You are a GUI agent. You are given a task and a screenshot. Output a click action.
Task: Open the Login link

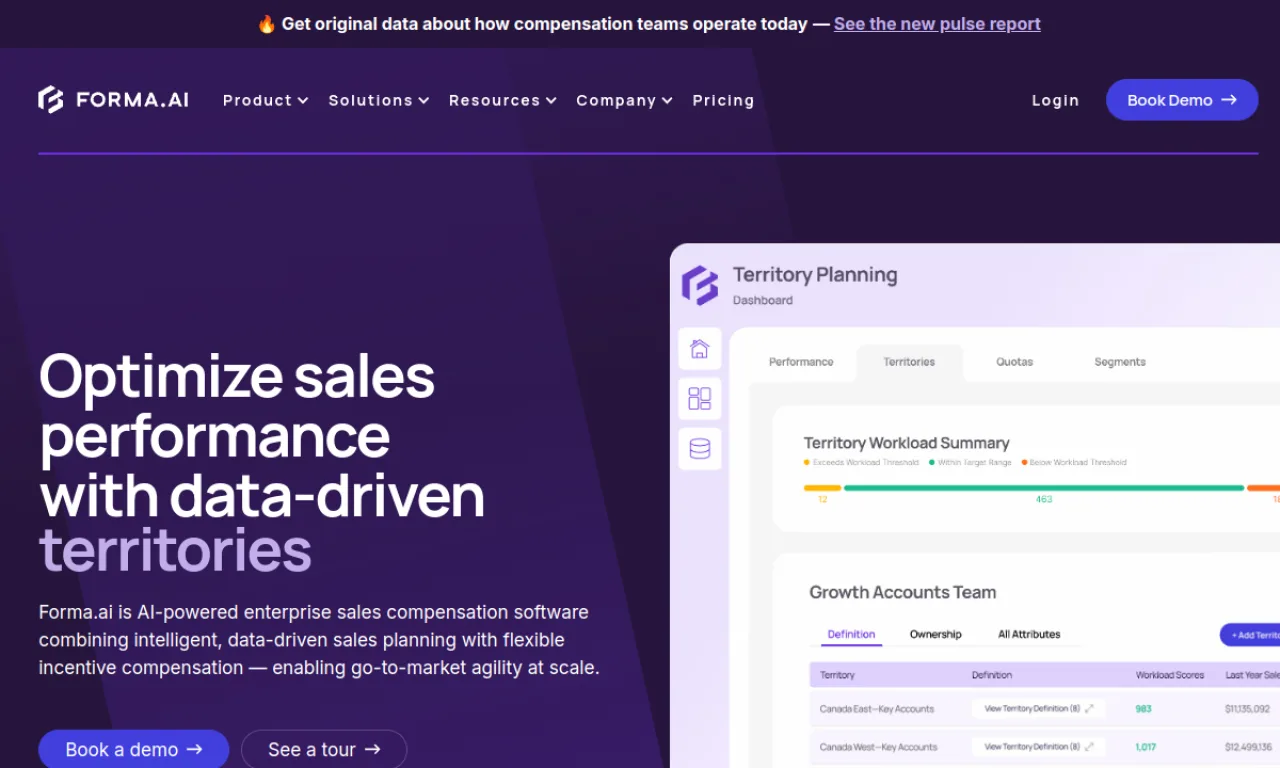pyautogui.click(x=1055, y=100)
